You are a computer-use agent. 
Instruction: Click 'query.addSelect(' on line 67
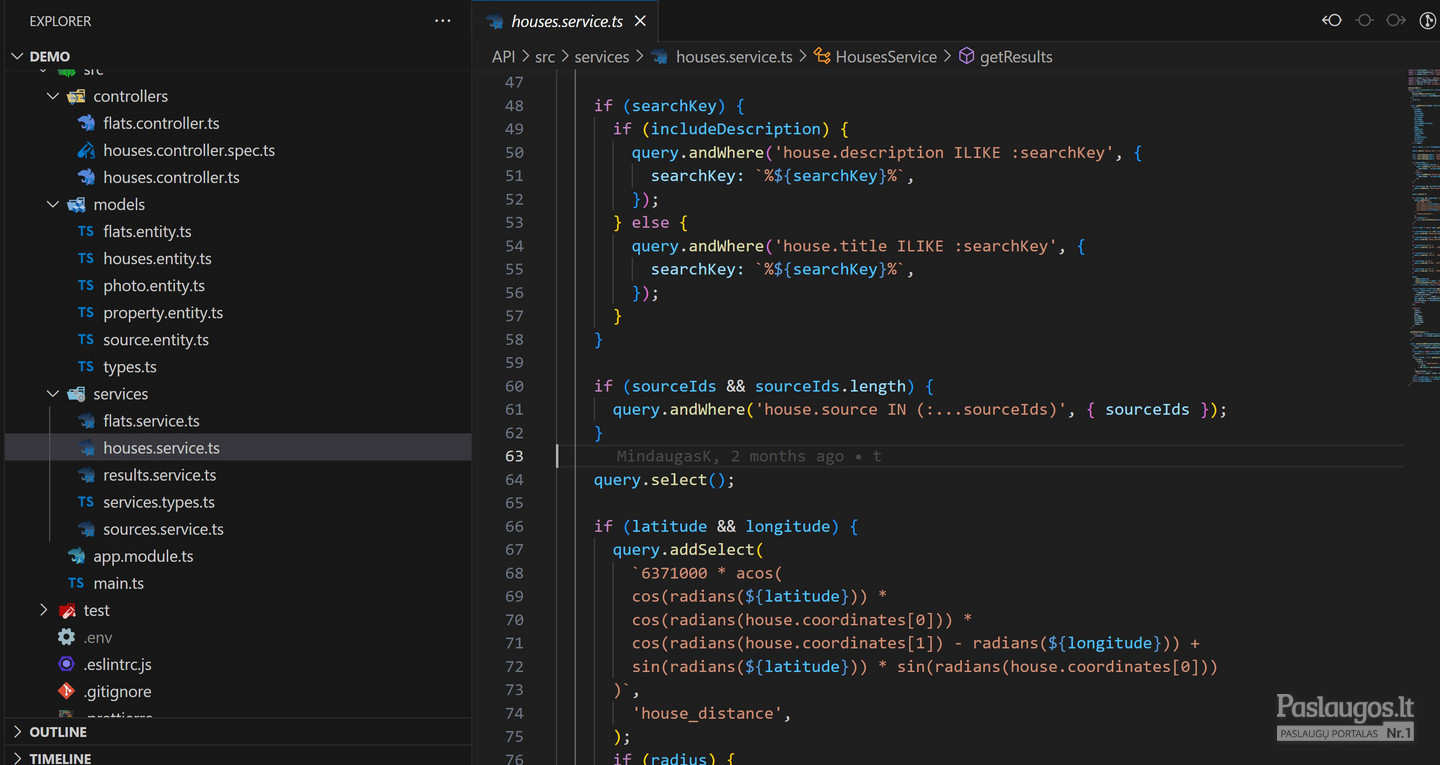click(x=688, y=550)
